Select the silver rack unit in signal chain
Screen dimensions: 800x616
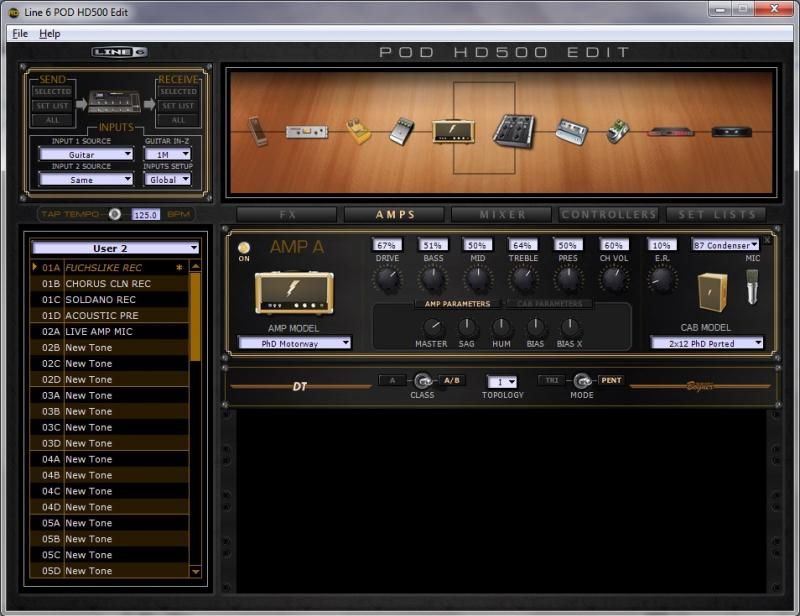point(306,132)
